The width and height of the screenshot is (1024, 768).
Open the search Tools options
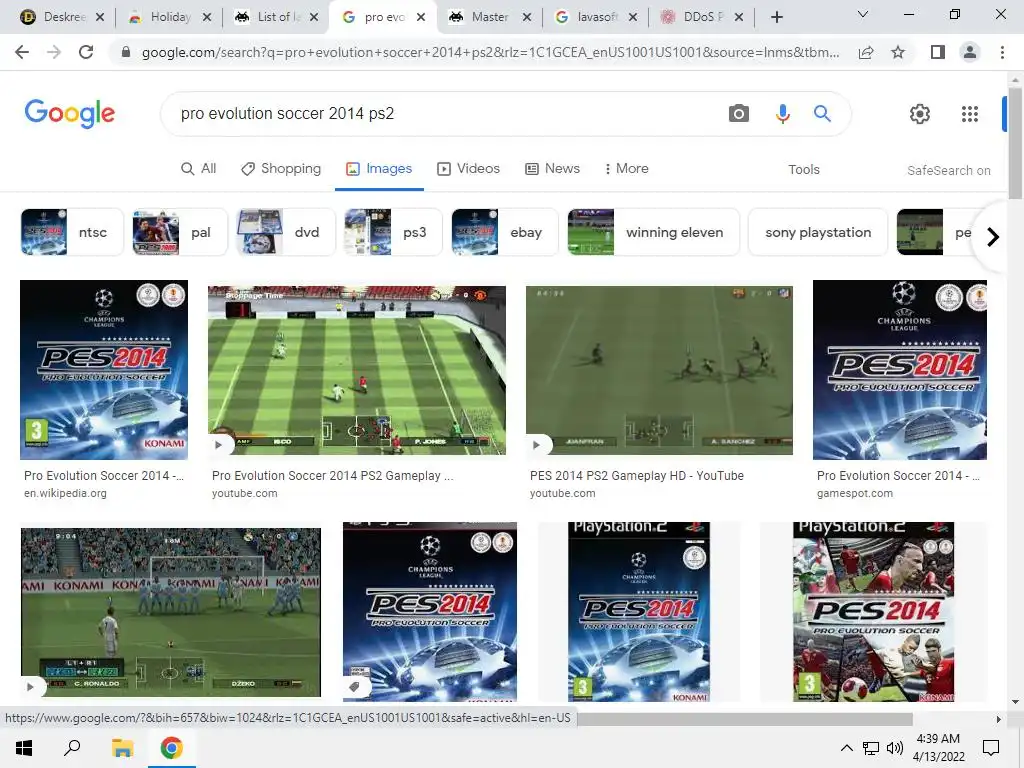tap(803, 170)
